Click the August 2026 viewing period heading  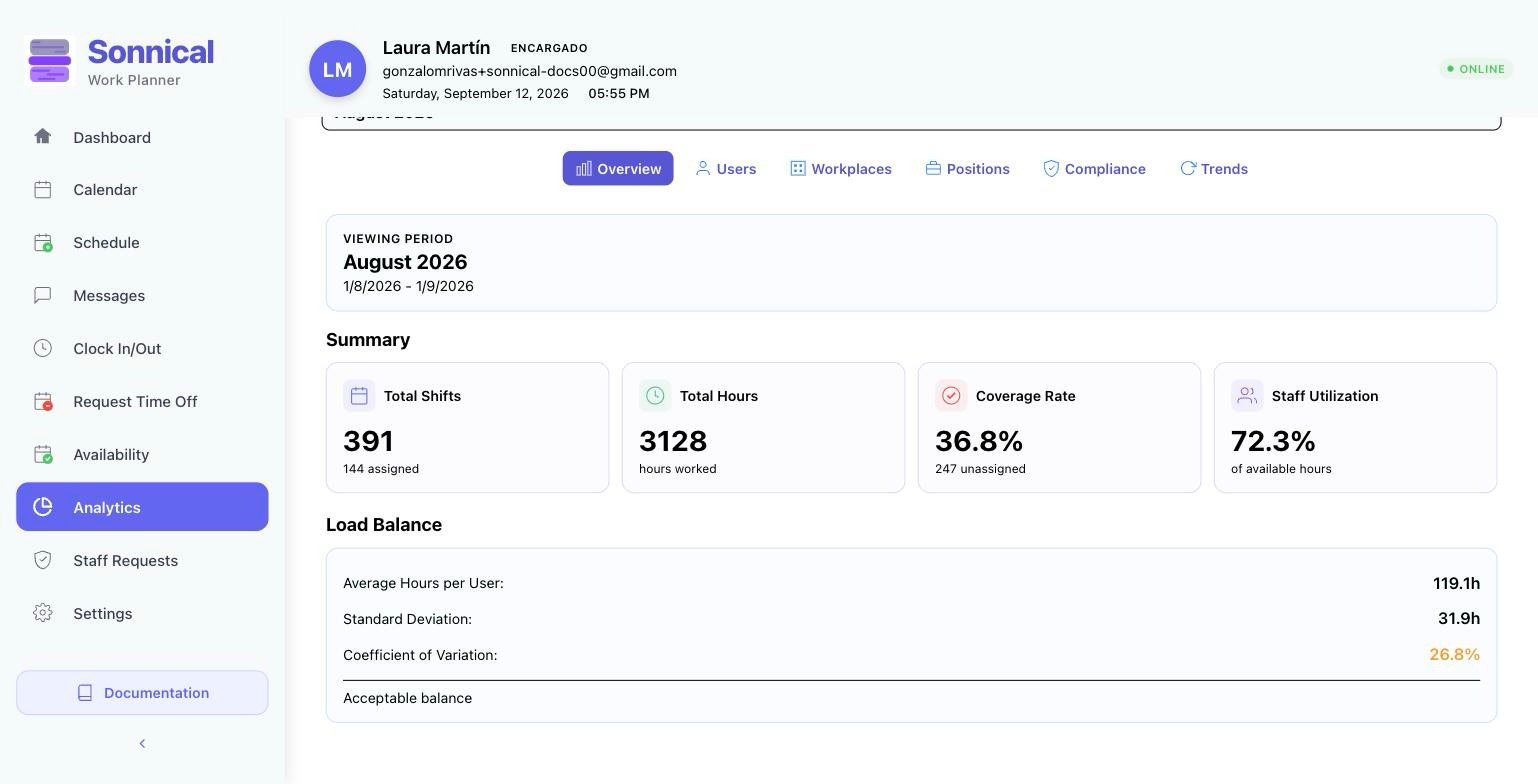(x=405, y=262)
